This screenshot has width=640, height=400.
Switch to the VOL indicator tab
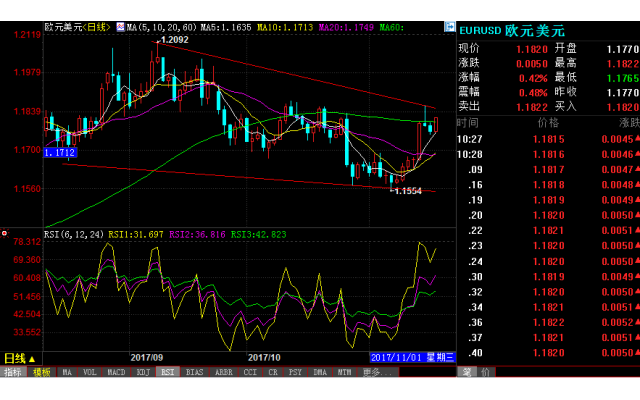[90, 372]
